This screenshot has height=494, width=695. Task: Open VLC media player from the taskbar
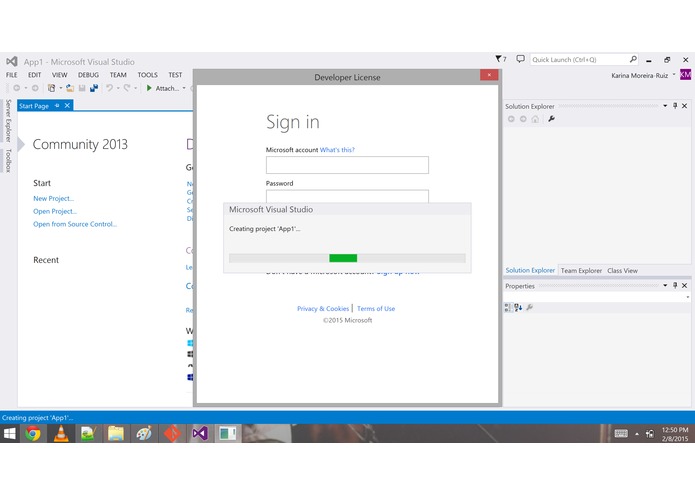pyautogui.click(x=61, y=433)
